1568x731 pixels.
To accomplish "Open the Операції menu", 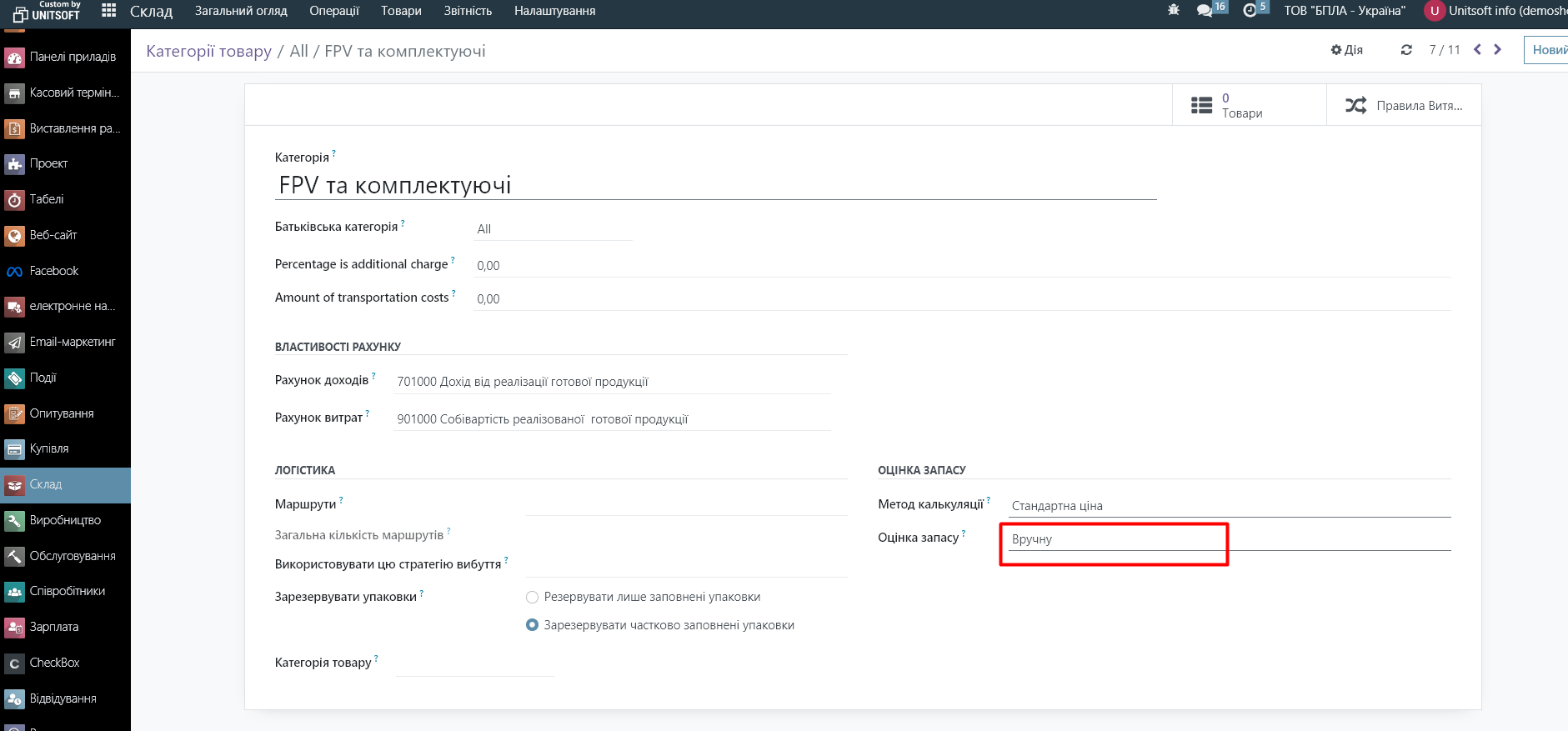I will [x=333, y=11].
